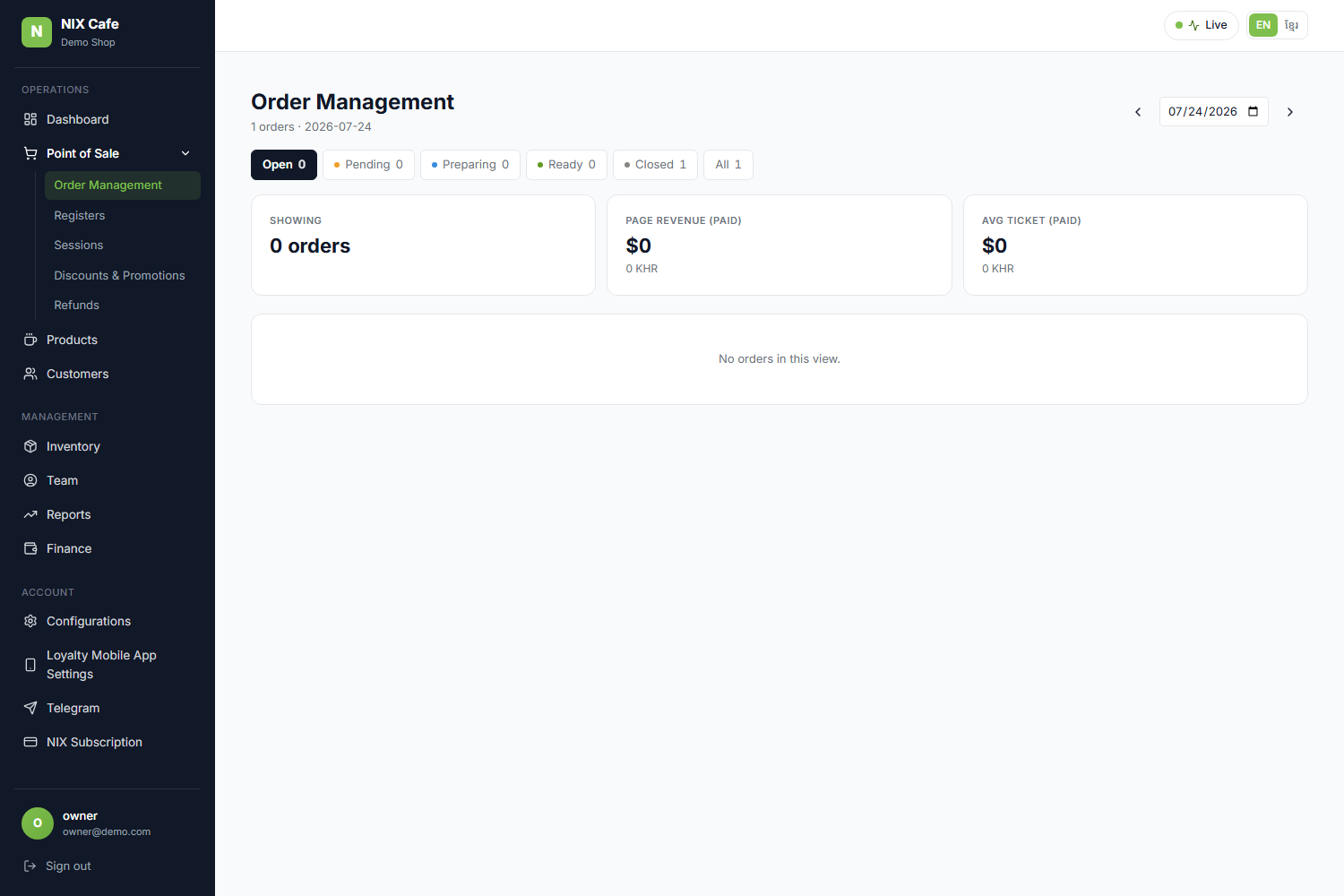This screenshot has width=1344, height=896.
Task: Click the 'No orders in this view.' message
Action: (x=780, y=359)
